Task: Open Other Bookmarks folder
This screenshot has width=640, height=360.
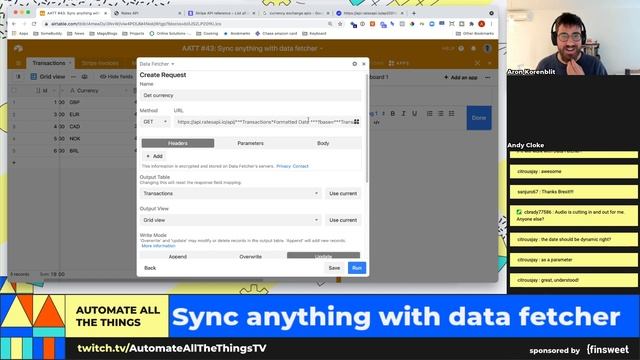Action: tap(475, 33)
